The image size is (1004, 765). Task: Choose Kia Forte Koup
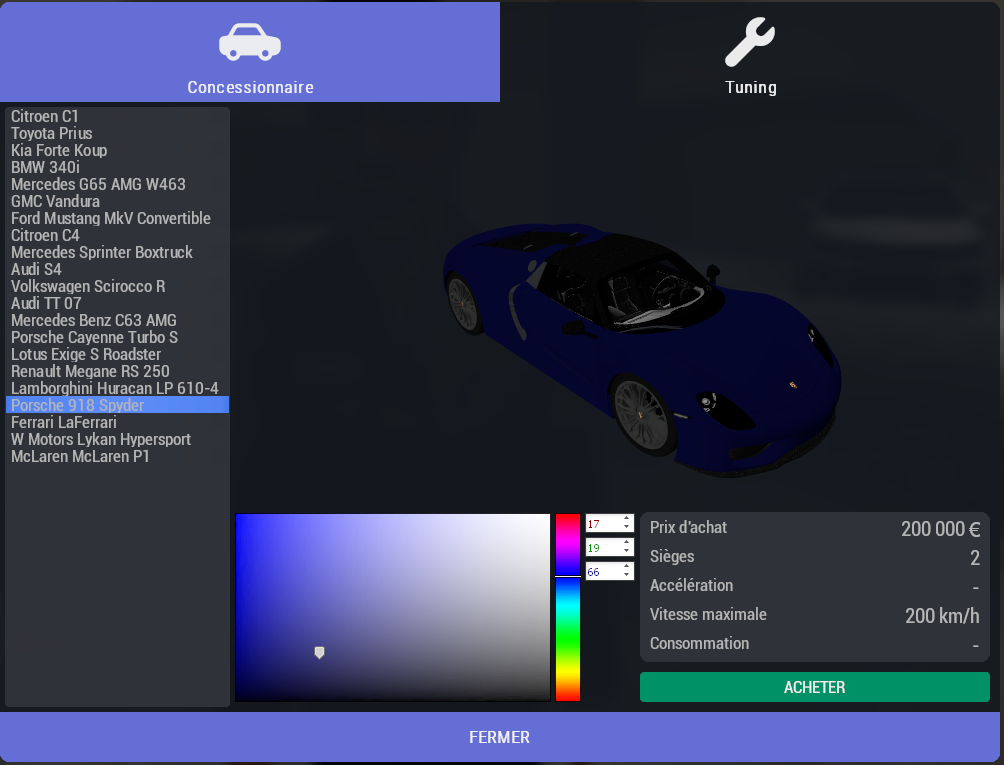click(x=117, y=150)
